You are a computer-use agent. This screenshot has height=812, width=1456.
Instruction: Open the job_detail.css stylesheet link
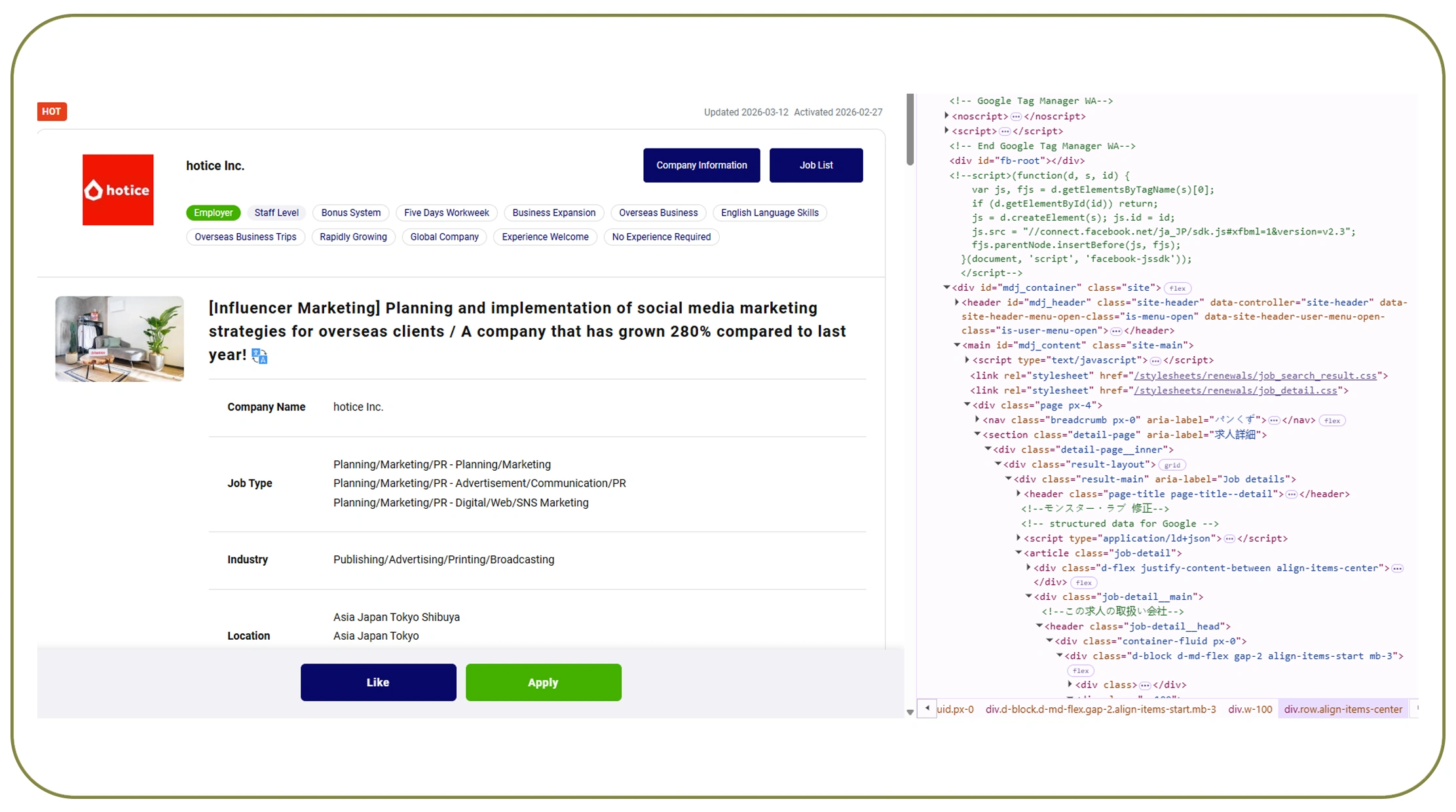click(1234, 390)
